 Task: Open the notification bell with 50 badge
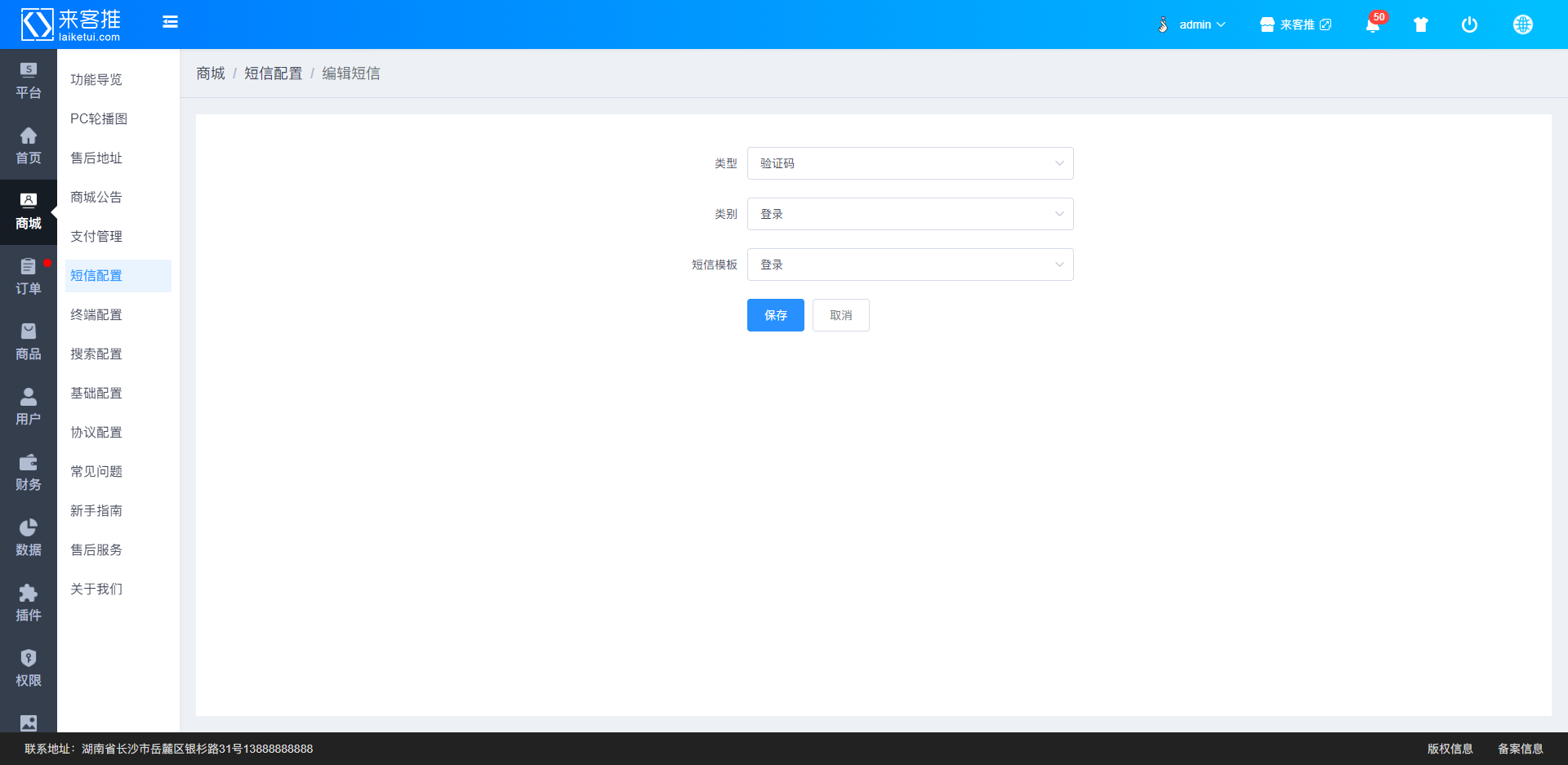[x=1374, y=24]
